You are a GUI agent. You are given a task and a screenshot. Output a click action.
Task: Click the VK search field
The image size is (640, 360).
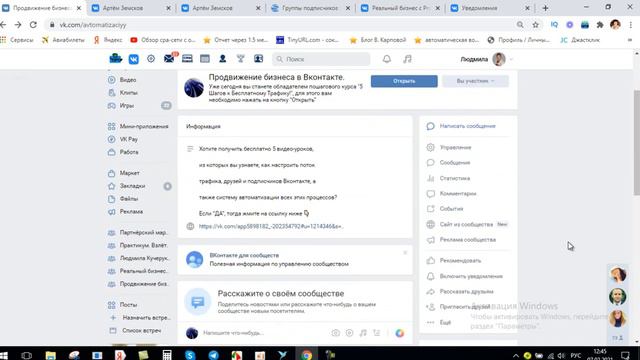pyautogui.click(x=321, y=59)
